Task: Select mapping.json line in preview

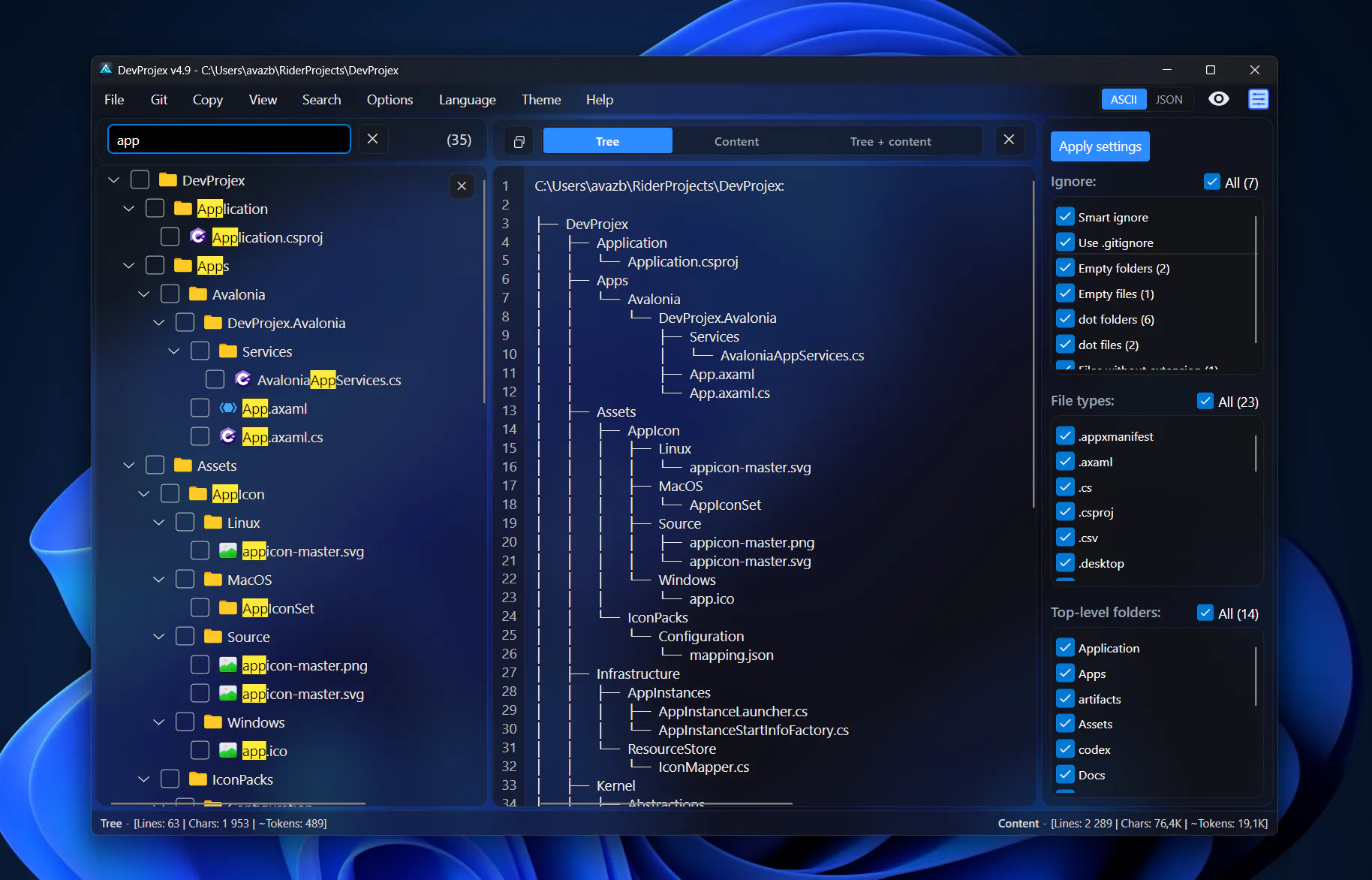Action: point(731,655)
